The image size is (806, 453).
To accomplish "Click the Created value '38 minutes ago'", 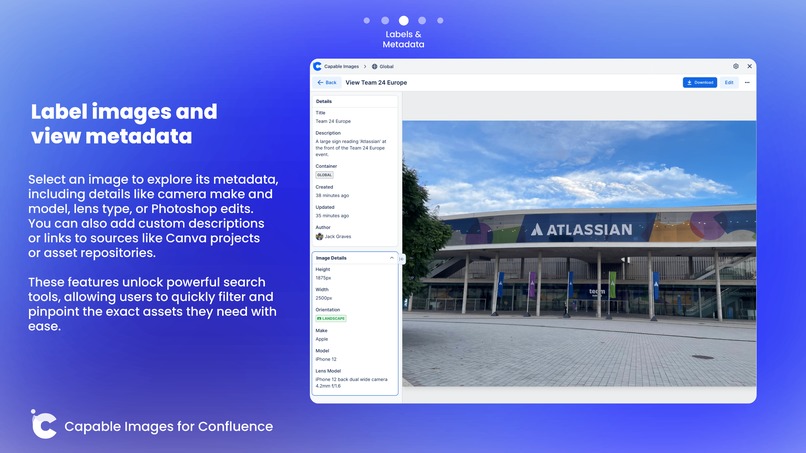I will 332,195.
